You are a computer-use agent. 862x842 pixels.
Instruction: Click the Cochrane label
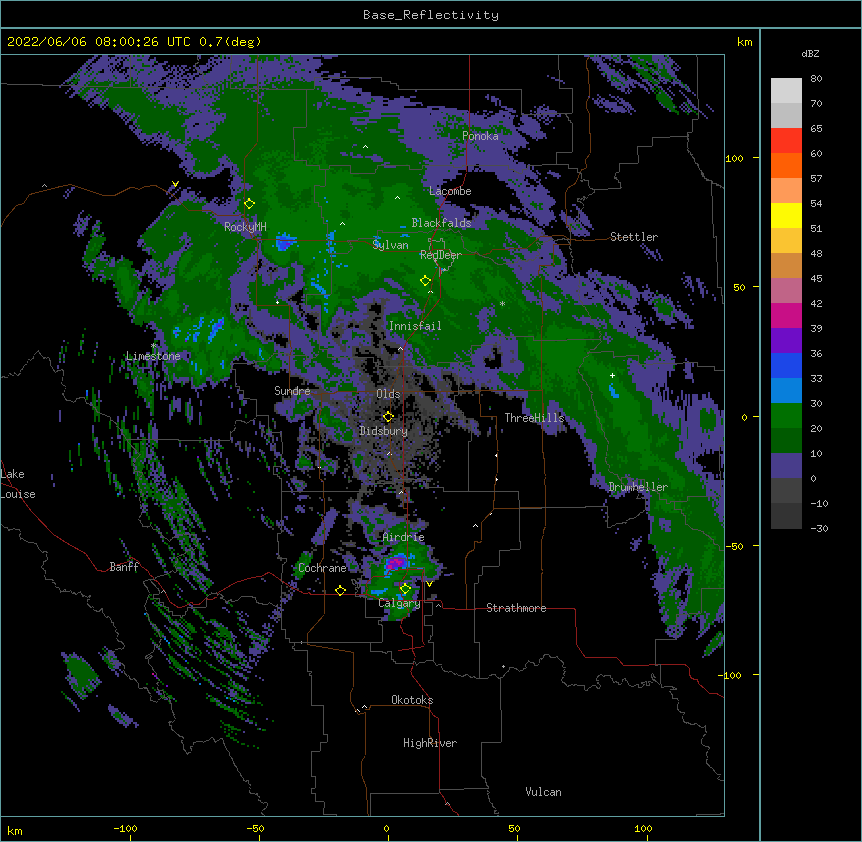tap(322, 568)
